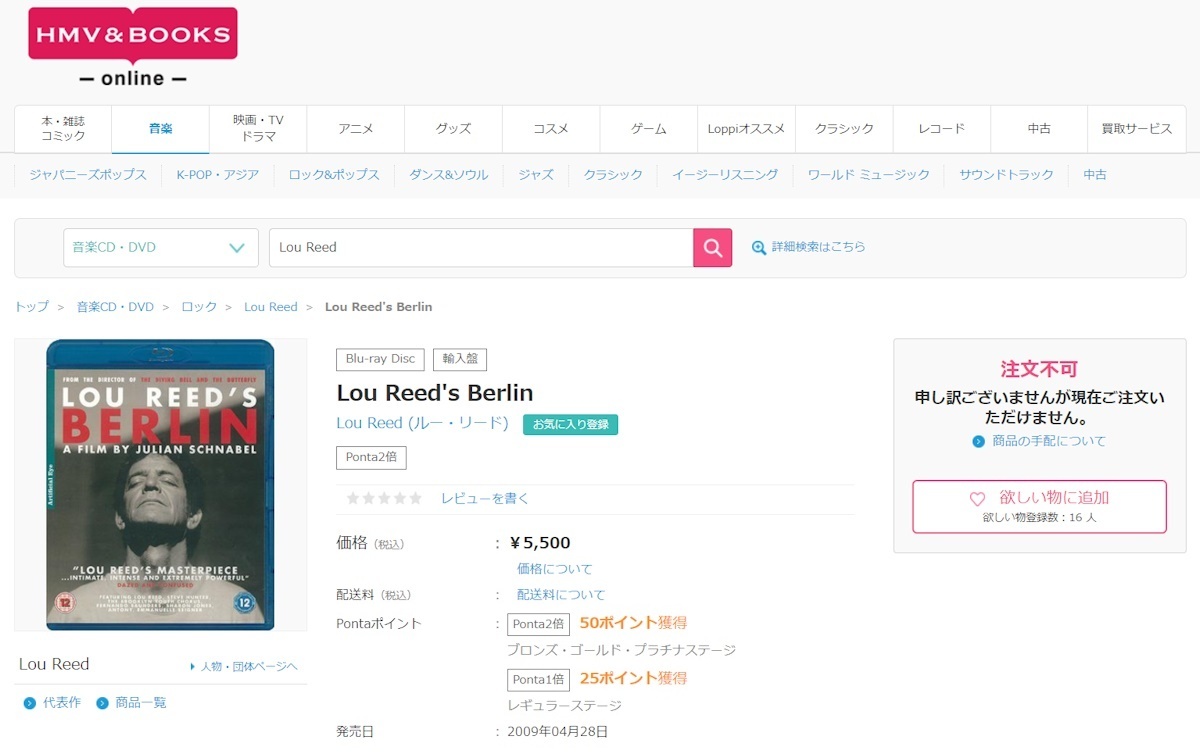
Task: Click 25ポイント獲得 text
Action: tap(633, 678)
